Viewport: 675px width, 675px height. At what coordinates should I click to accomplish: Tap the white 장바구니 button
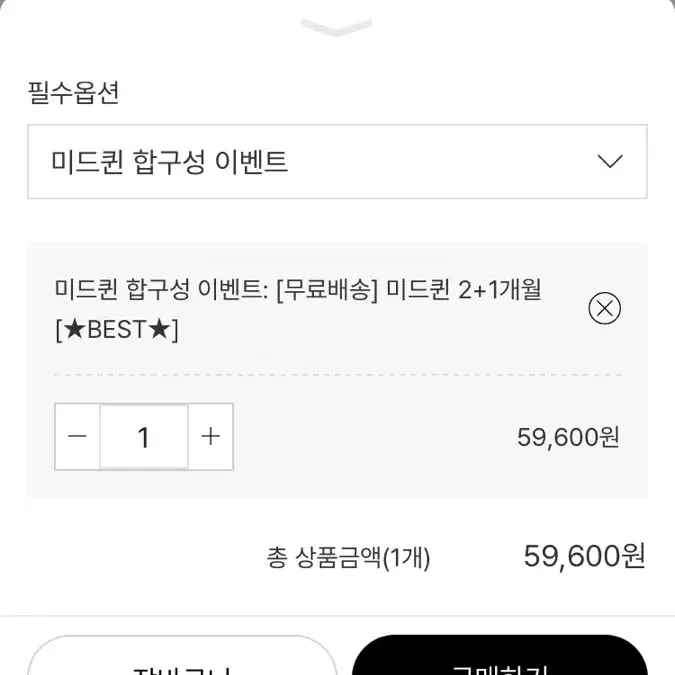[x=182, y=655]
